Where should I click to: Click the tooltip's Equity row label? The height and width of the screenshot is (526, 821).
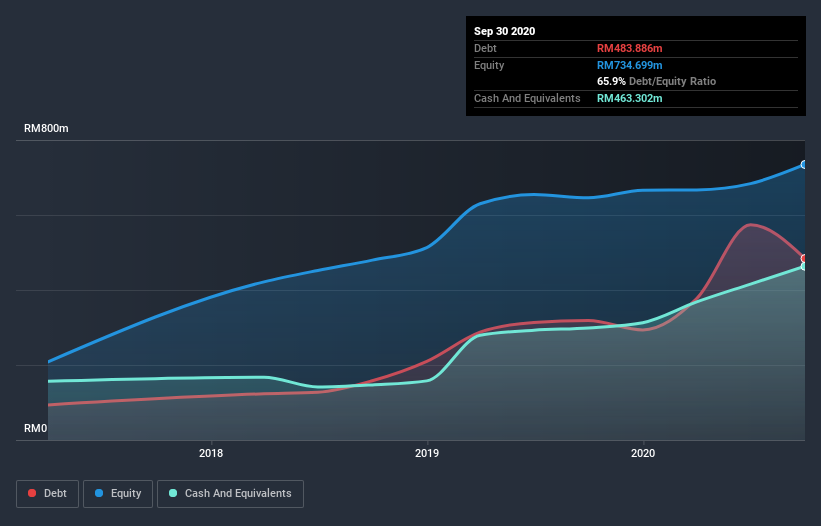click(489, 65)
